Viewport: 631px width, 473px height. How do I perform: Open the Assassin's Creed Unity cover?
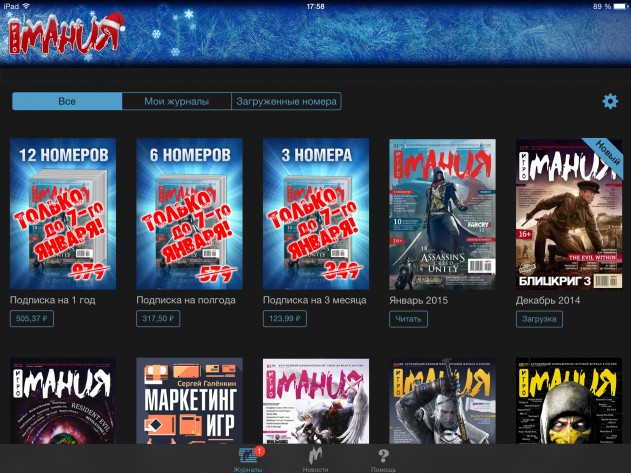pyautogui.click(x=442, y=215)
